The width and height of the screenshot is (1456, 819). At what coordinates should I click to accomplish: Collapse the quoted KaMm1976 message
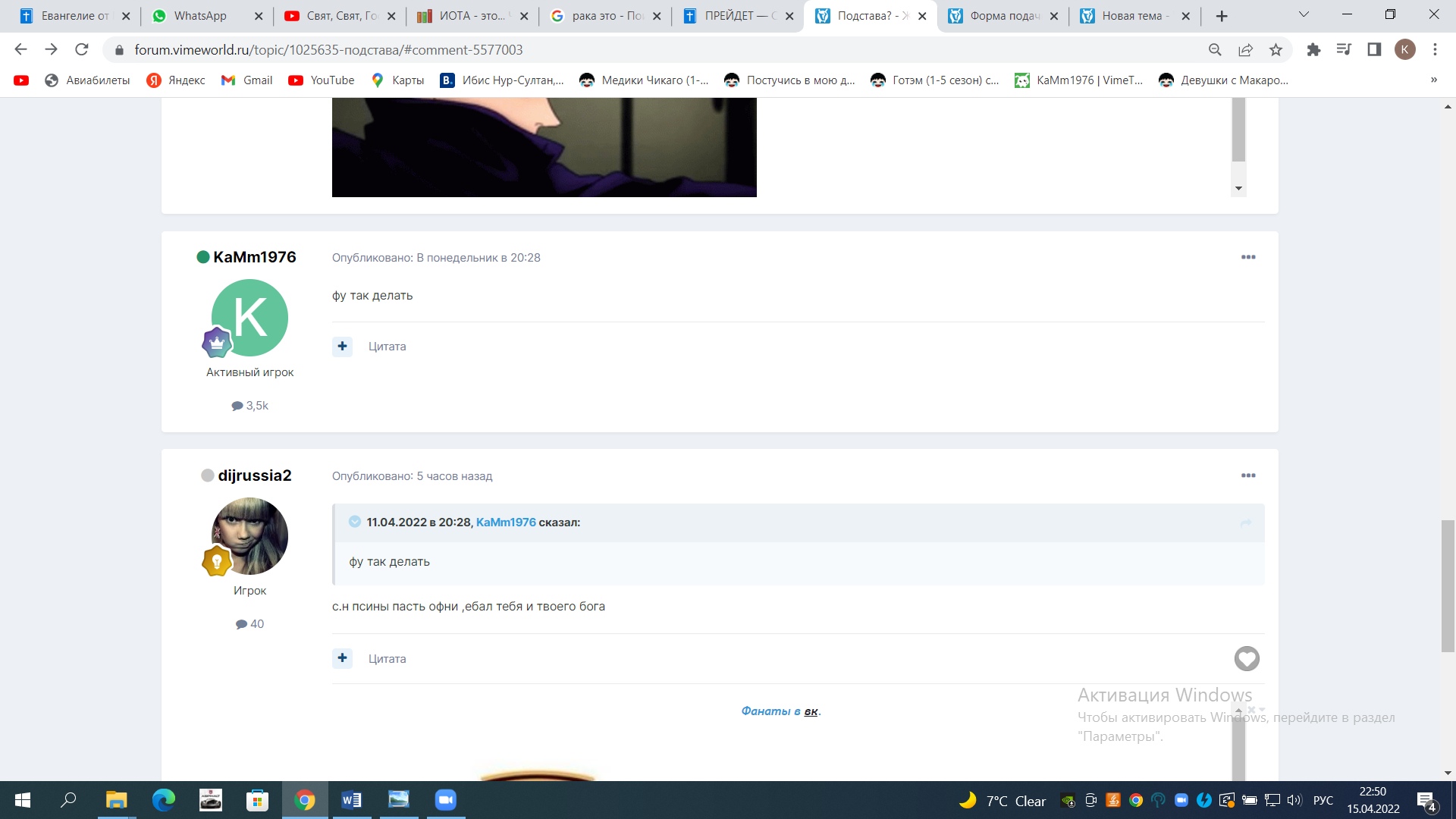[354, 522]
